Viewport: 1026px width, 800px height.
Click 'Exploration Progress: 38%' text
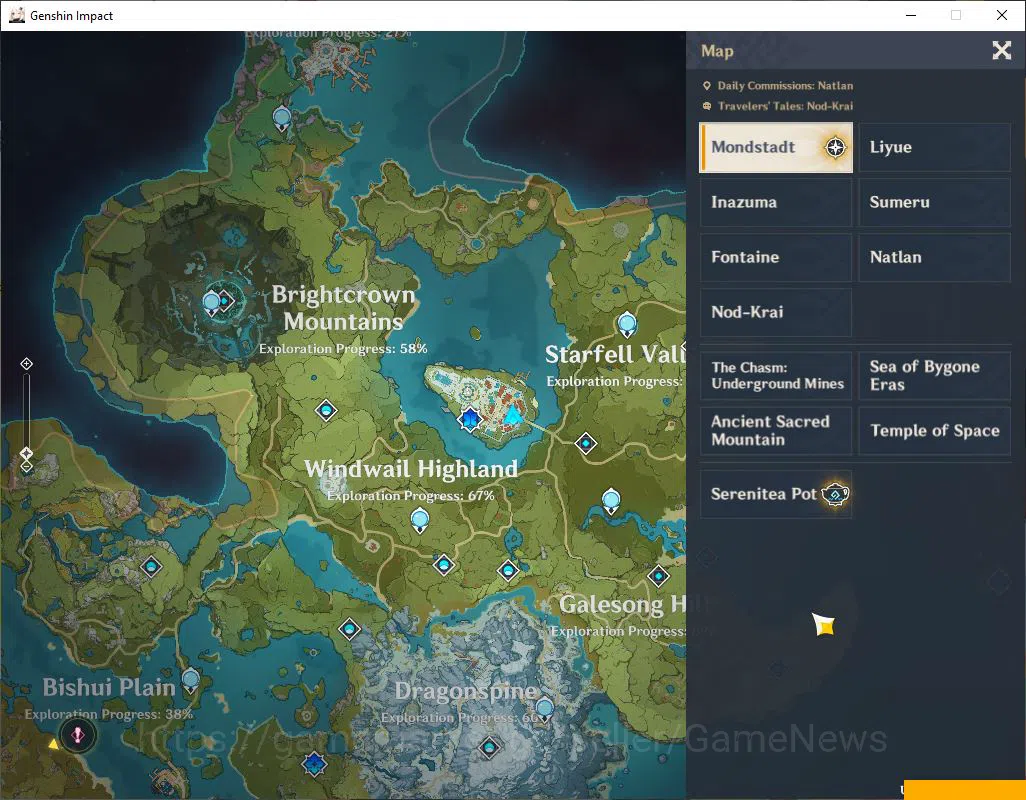point(109,714)
